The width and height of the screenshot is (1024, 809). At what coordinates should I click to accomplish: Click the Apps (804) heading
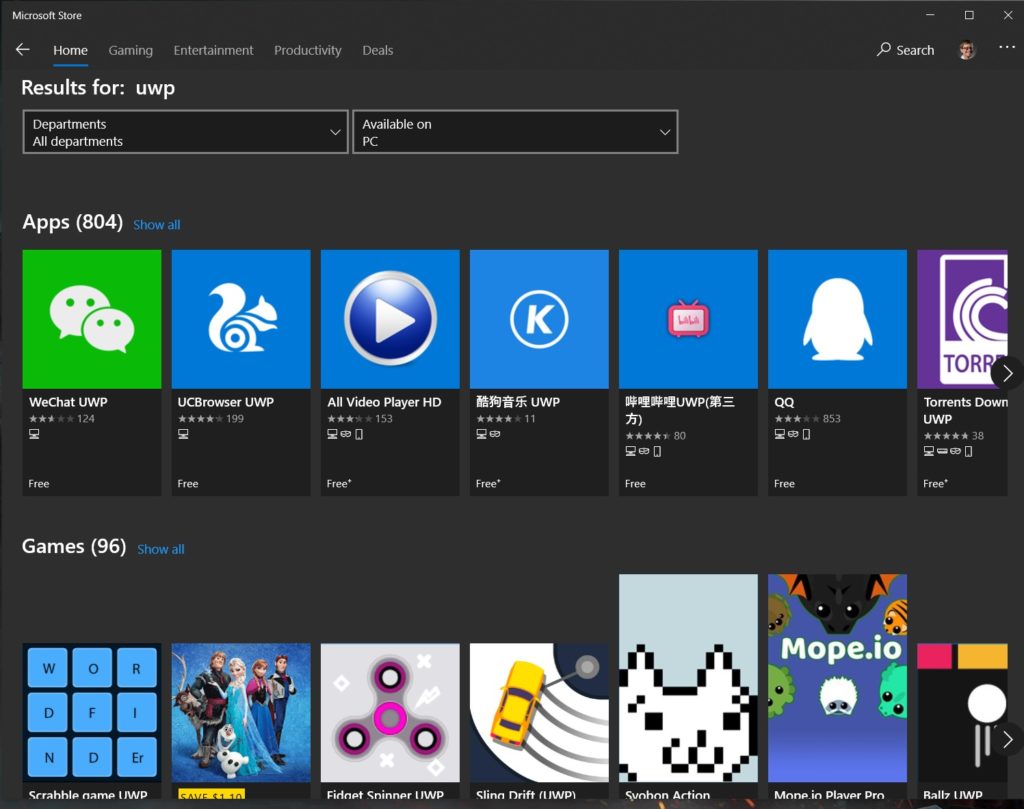tap(72, 222)
